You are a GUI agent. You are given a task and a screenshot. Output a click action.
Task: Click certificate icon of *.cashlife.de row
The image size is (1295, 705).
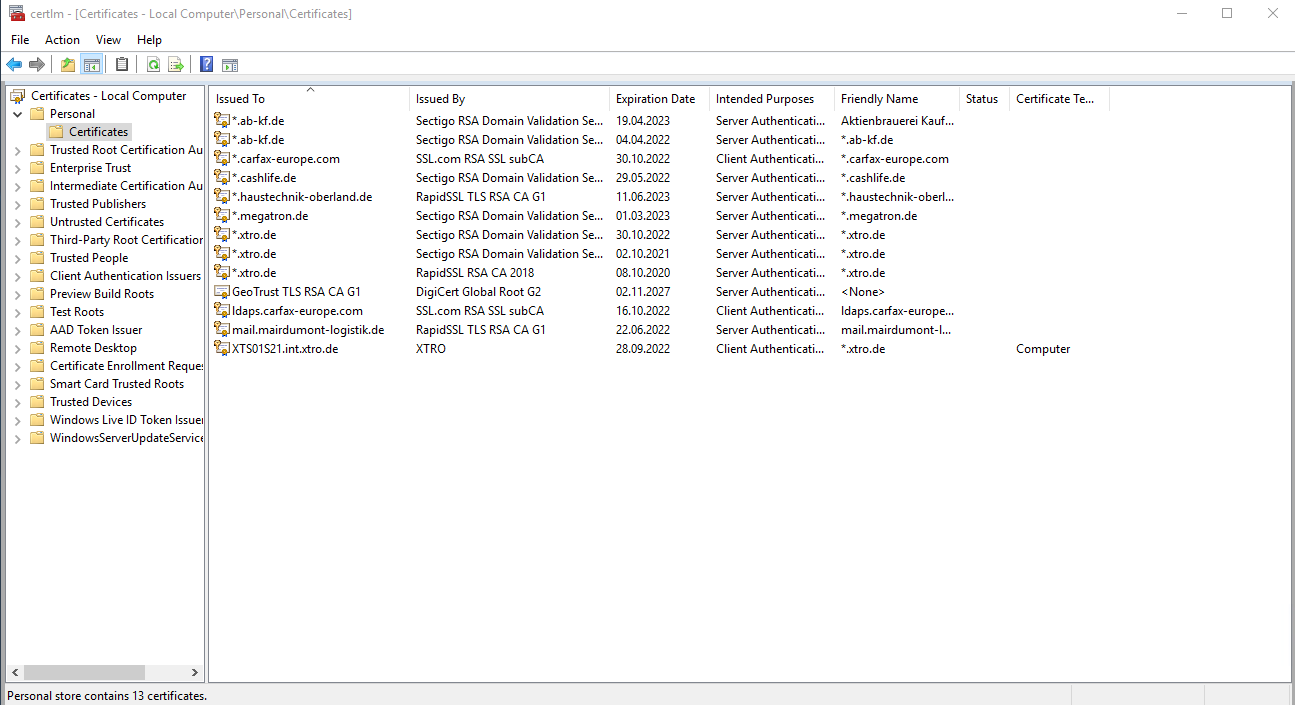pyautogui.click(x=222, y=177)
